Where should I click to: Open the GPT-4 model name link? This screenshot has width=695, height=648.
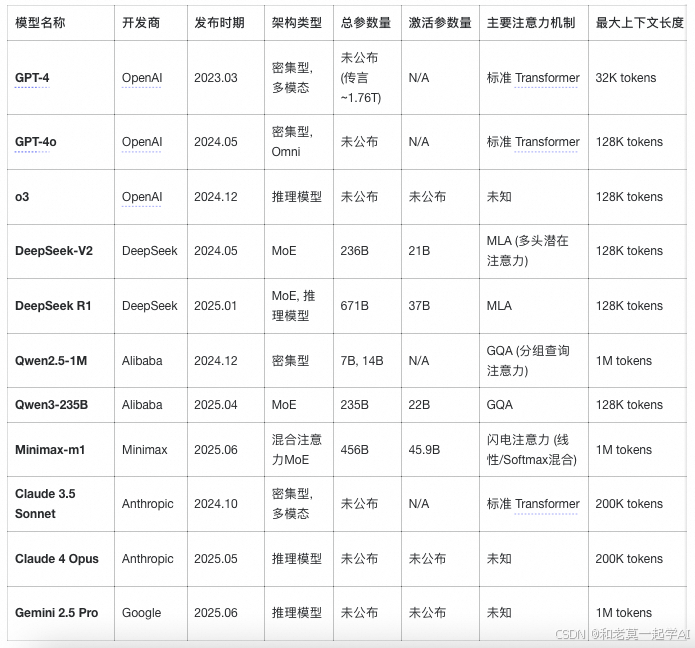coord(32,78)
